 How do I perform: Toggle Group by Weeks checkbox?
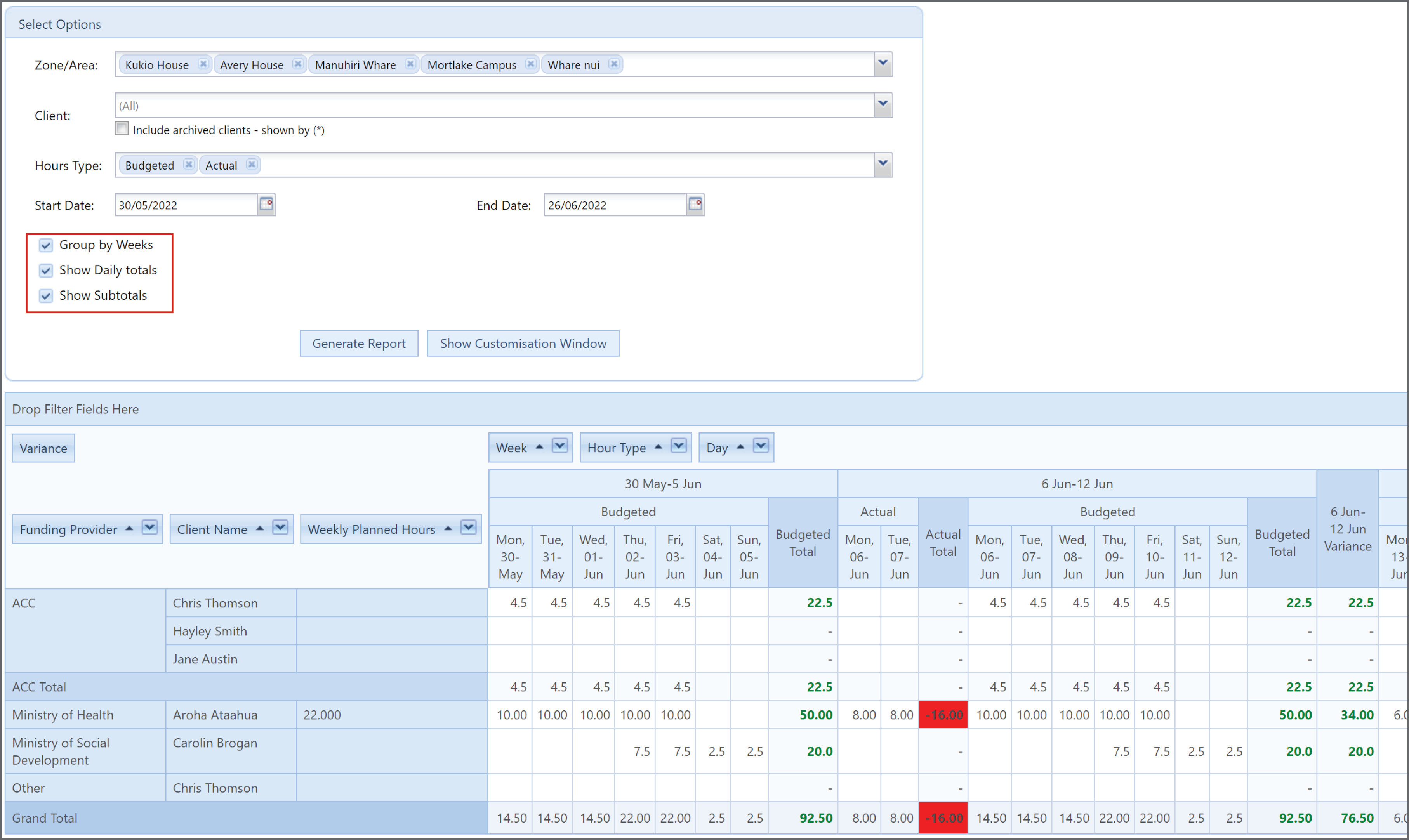46,245
